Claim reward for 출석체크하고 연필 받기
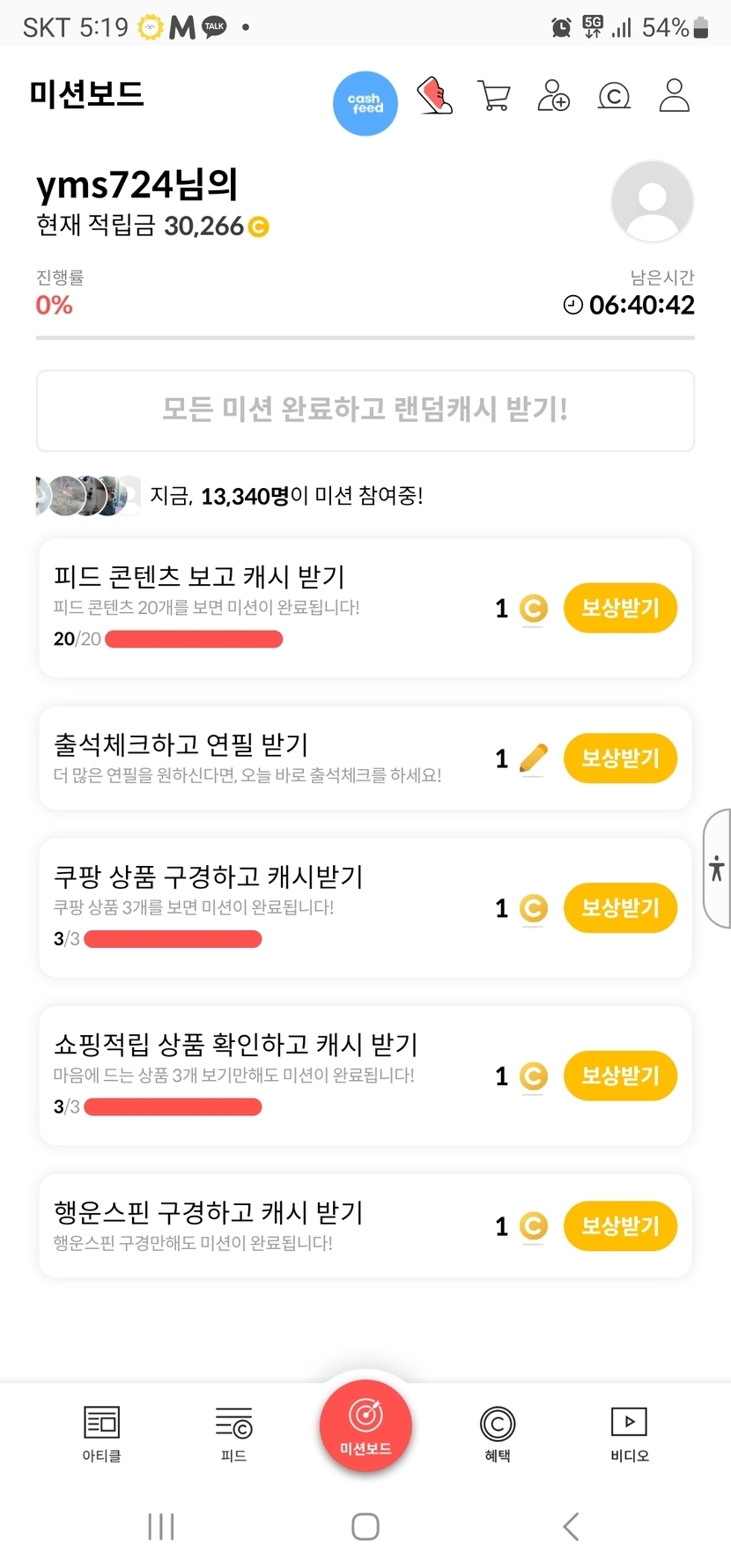 620,758
